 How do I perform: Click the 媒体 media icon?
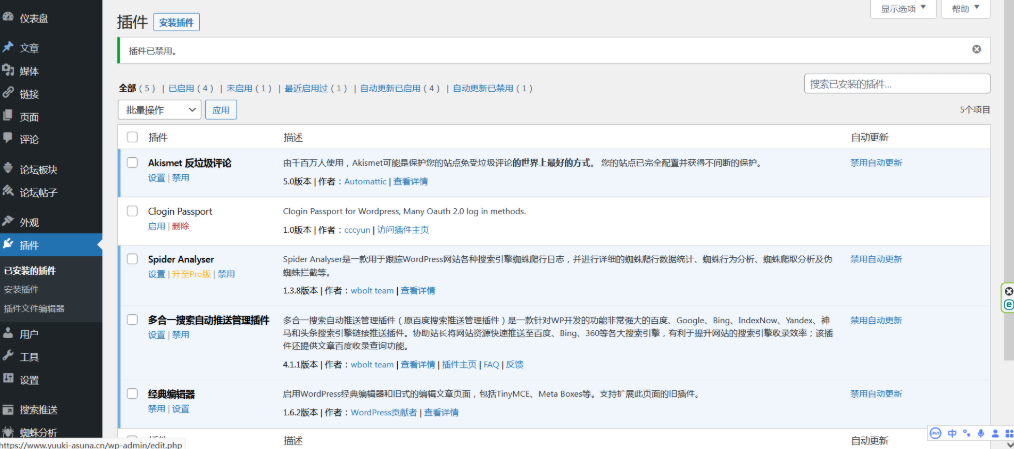[8, 71]
